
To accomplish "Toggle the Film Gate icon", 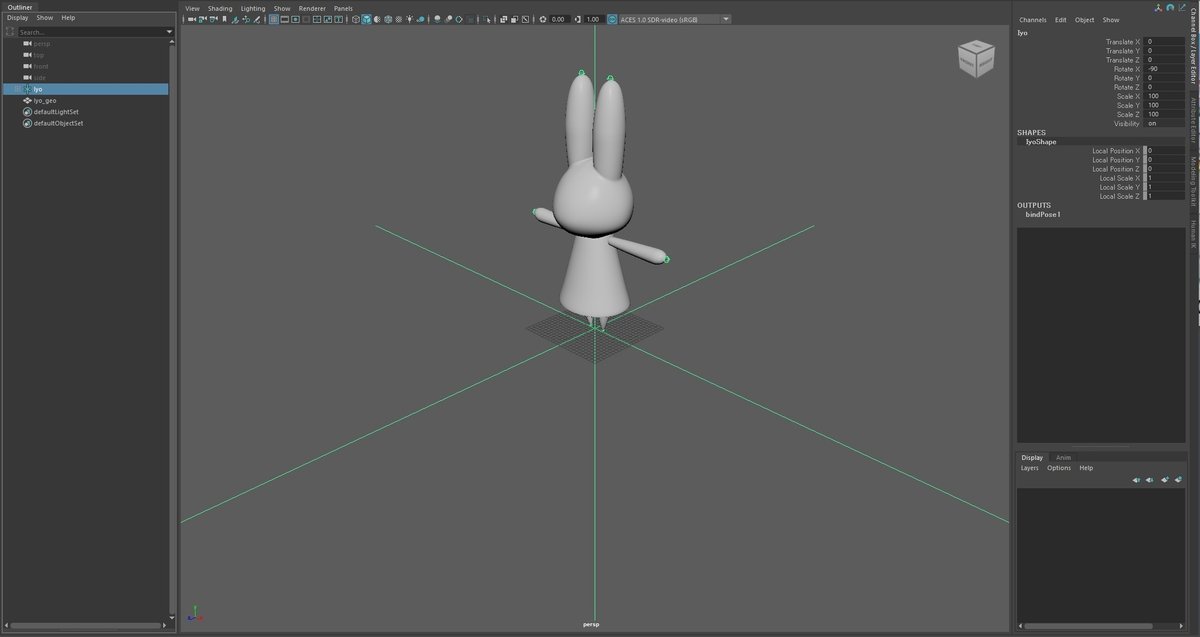I will tap(285, 19).
